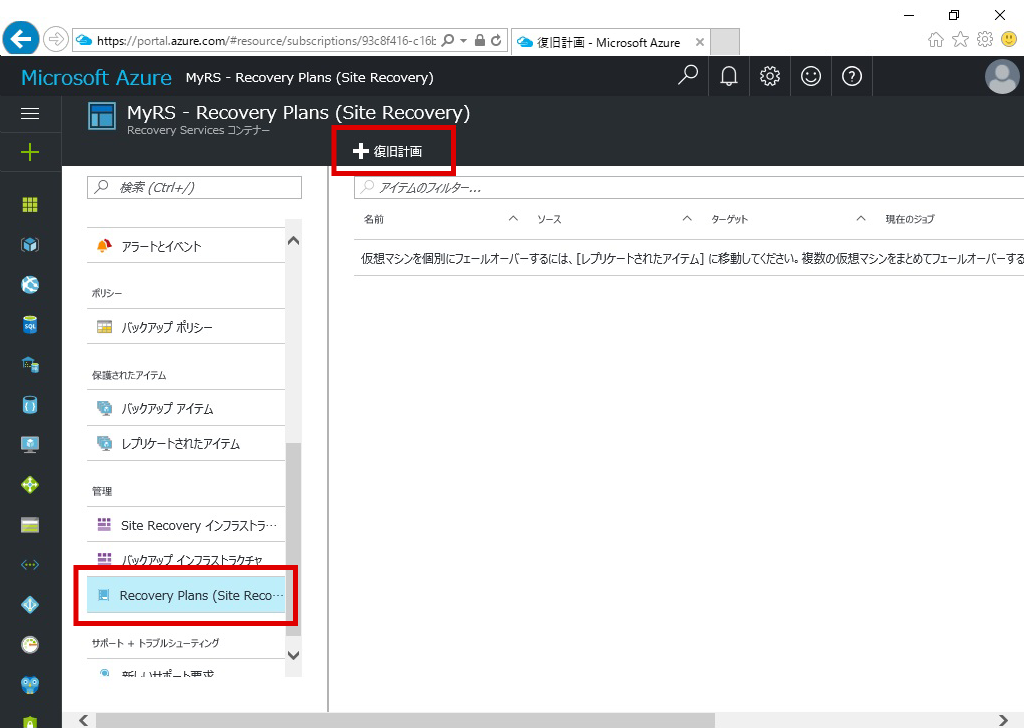Click the browser forward arrow button
Screen dimensions: 1024x728
[x=56, y=40]
